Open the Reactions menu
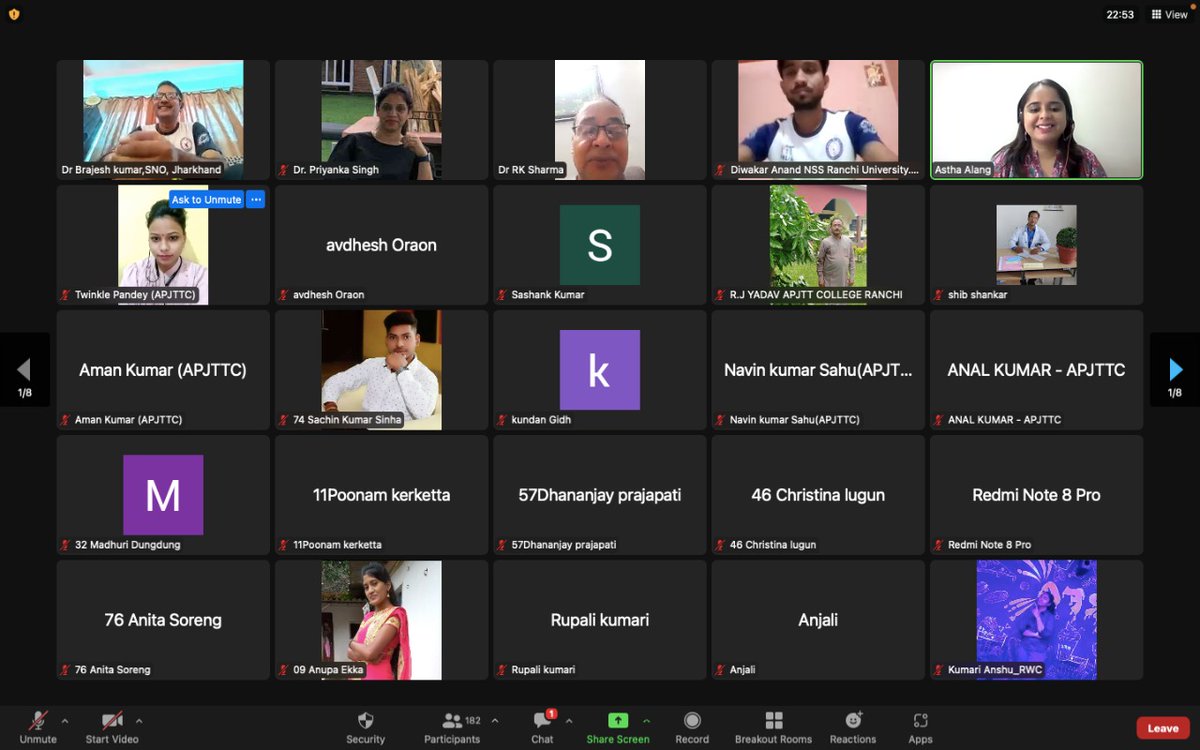 click(x=853, y=727)
